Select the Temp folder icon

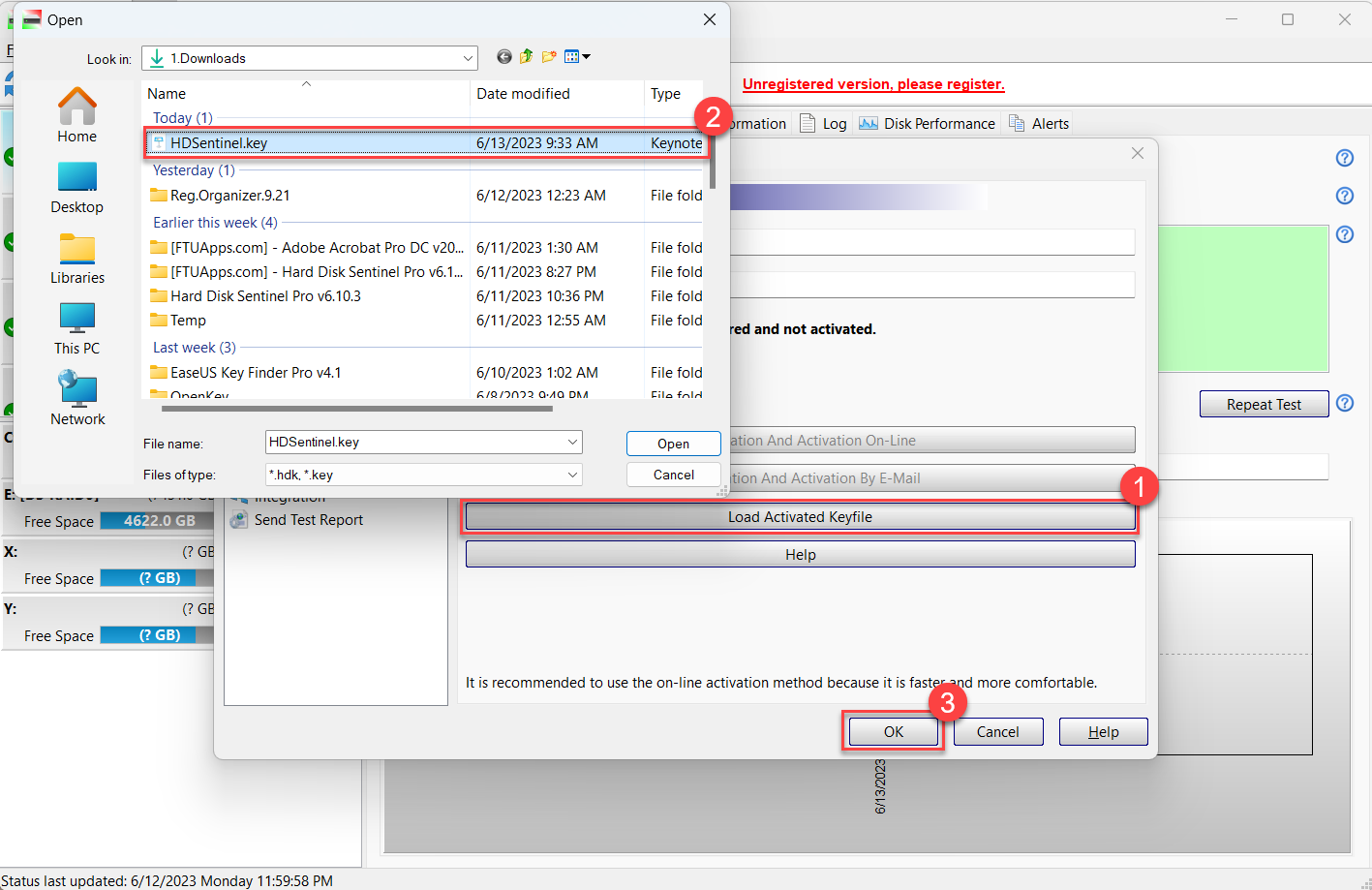(x=159, y=321)
